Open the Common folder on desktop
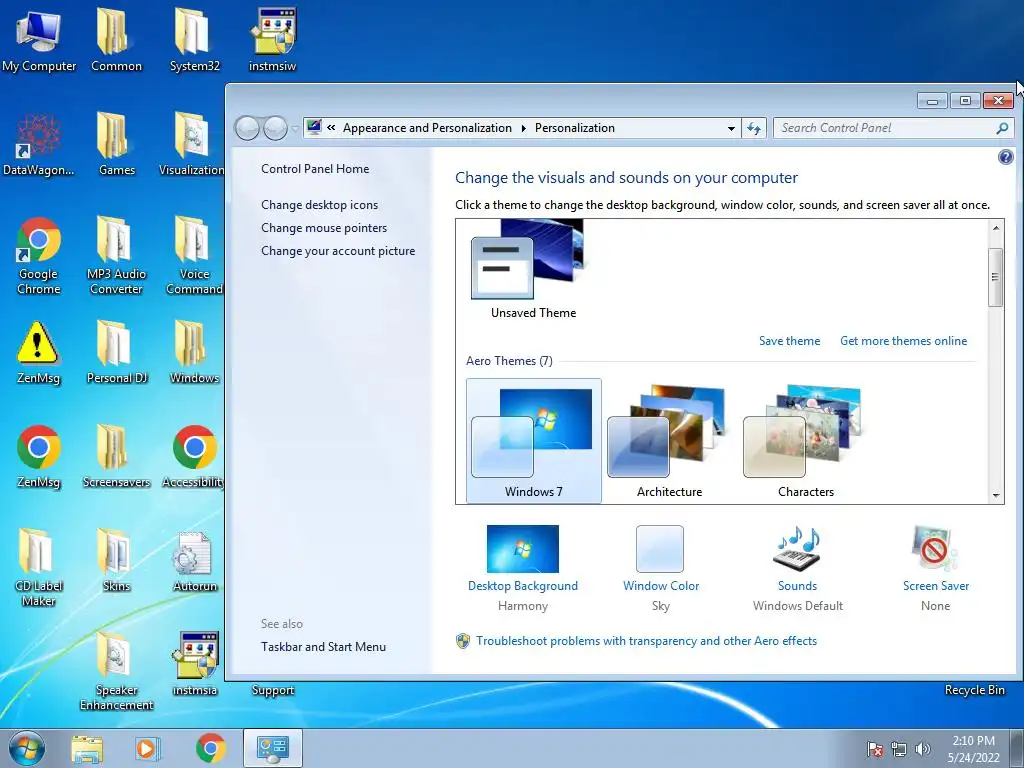Image resolution: width=1024 pixels, height=768 pixels. [x=116, y=40]
